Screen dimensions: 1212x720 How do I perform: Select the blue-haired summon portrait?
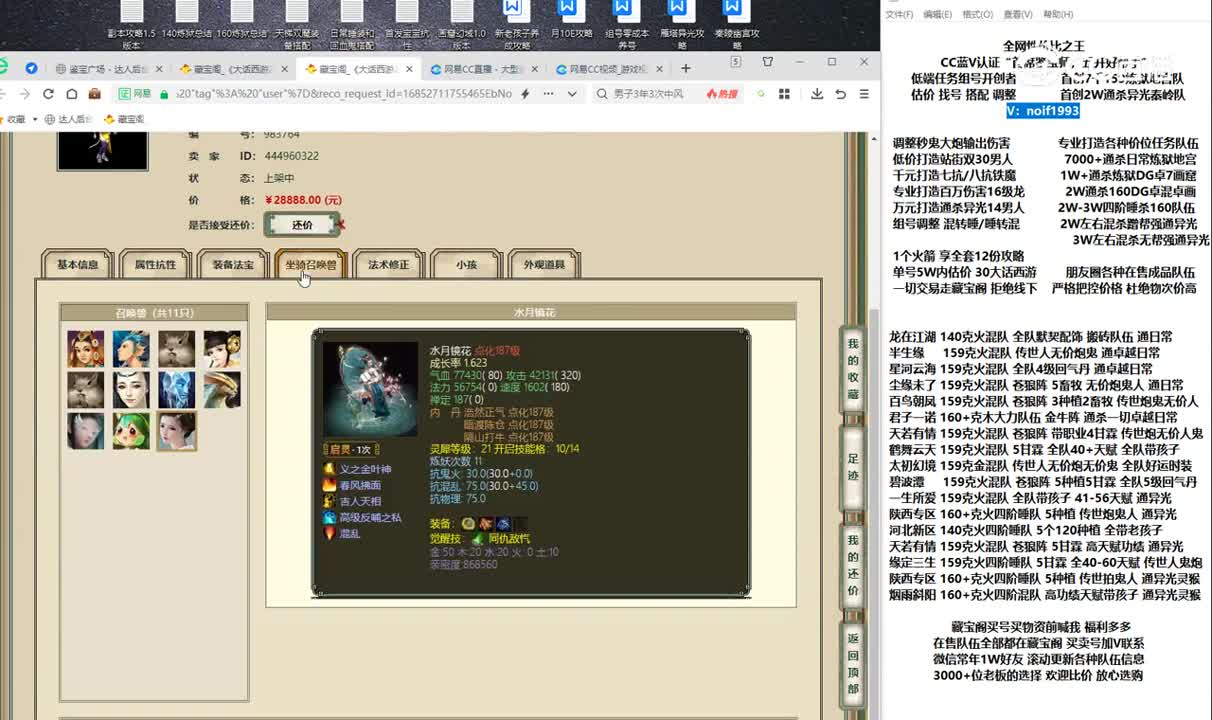pos(131,349)
